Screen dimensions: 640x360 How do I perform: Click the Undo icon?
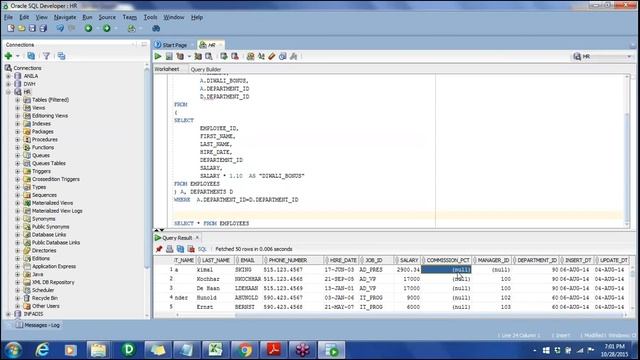click(60, 28)
